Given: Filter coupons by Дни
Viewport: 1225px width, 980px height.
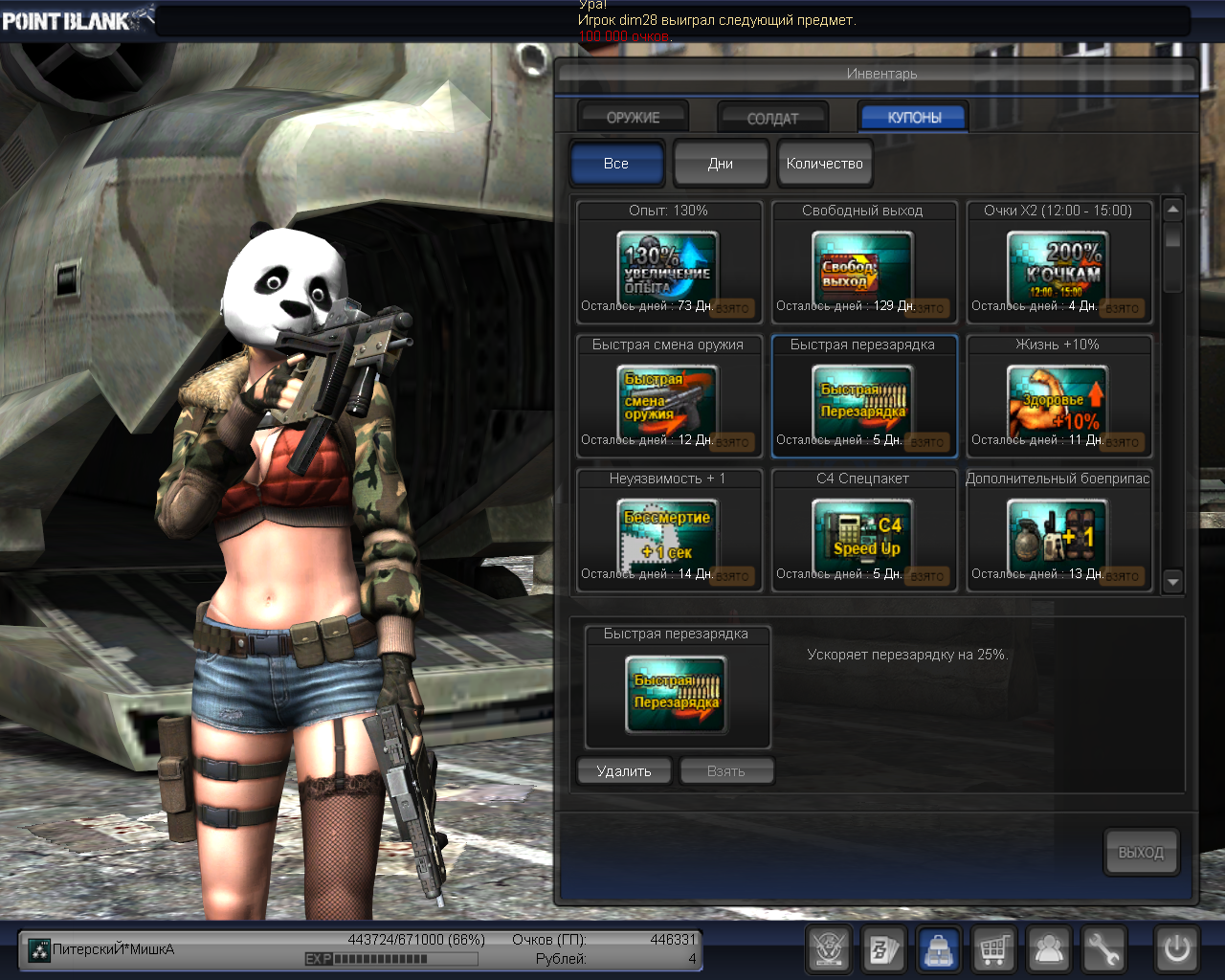Looking at the screenshot, I should (x=721, y=164).
